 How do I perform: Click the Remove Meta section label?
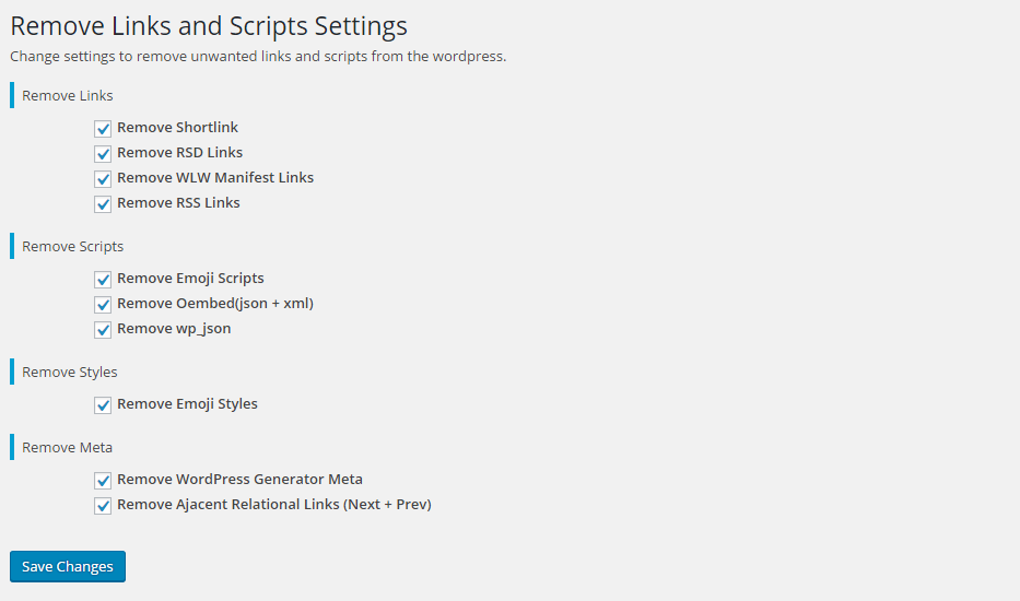click(x=64, y=448)
